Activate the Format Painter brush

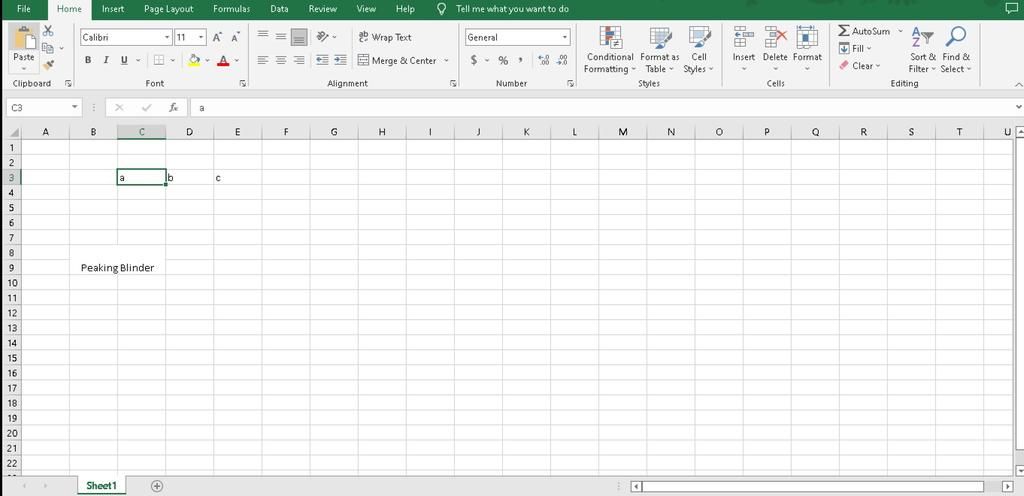(x=48, y=65)
